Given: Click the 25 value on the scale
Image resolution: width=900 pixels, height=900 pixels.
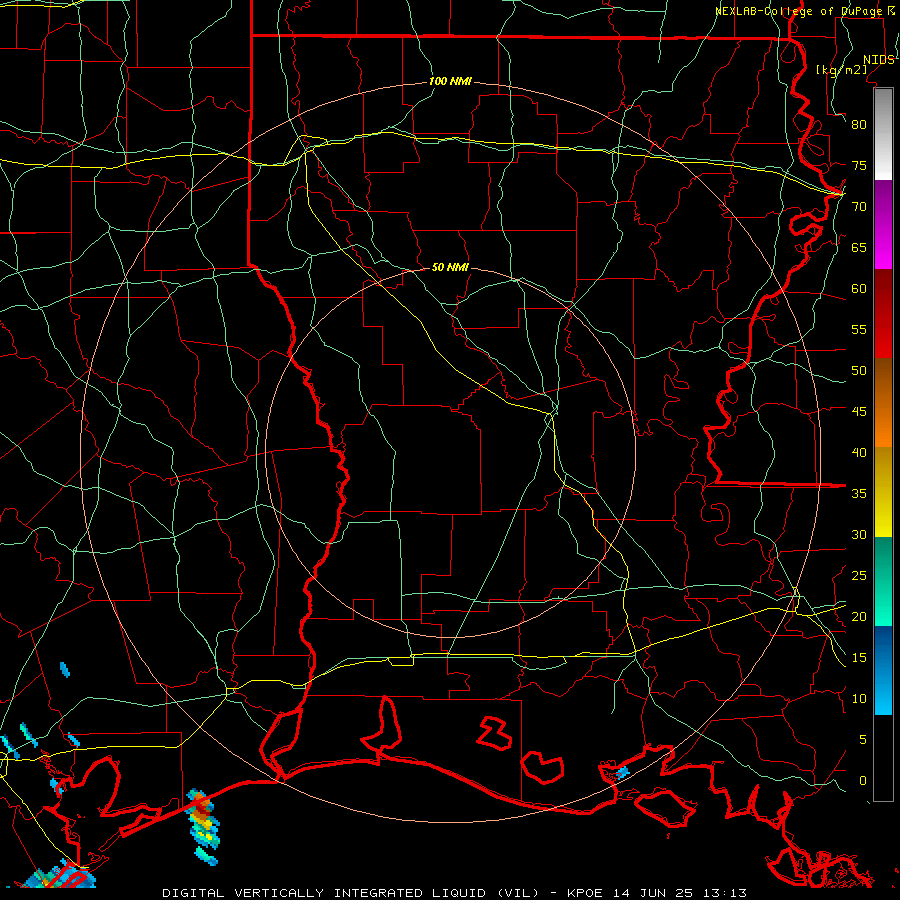Looking at the screenshot, I should (859, 576).
